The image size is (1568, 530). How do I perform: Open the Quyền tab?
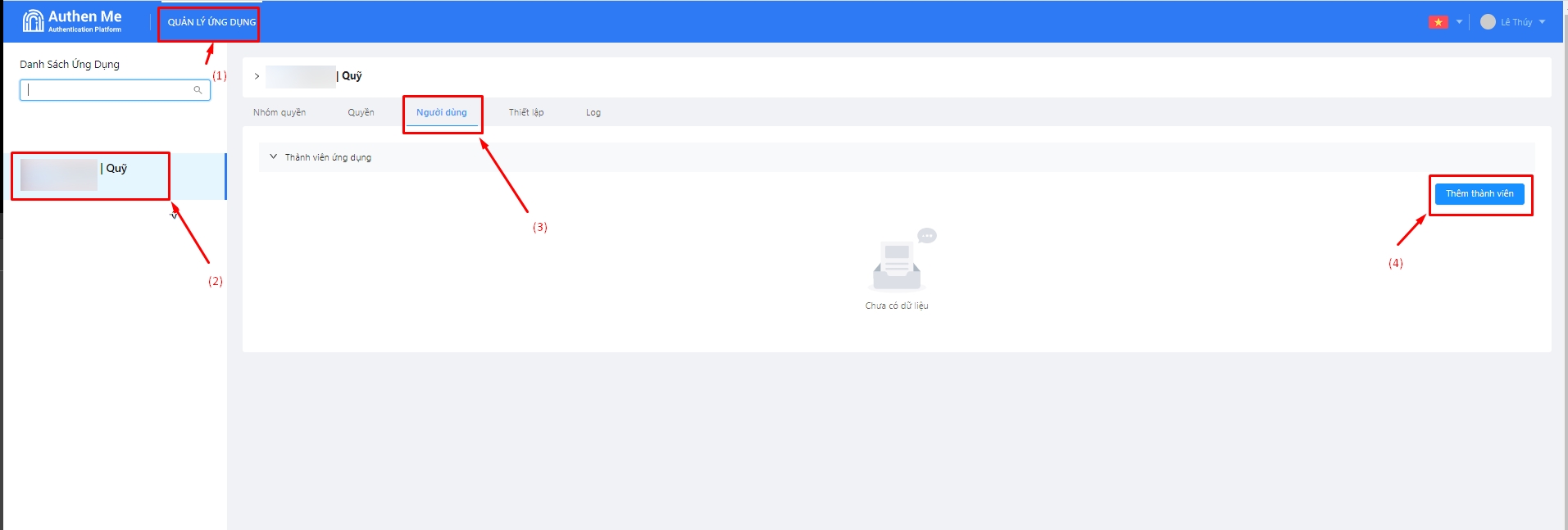pos(361,112)
